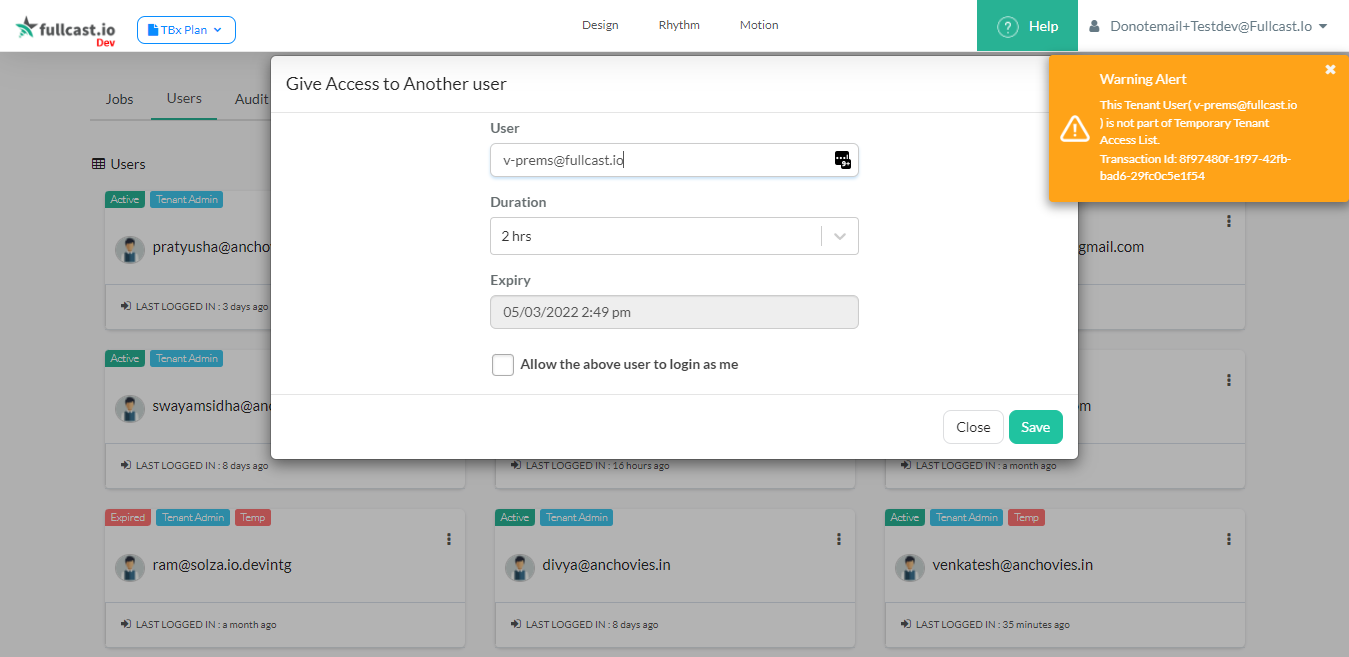Click the Help button
1349x657 pixels.
pyautogui.click(x=1027, y=26)
